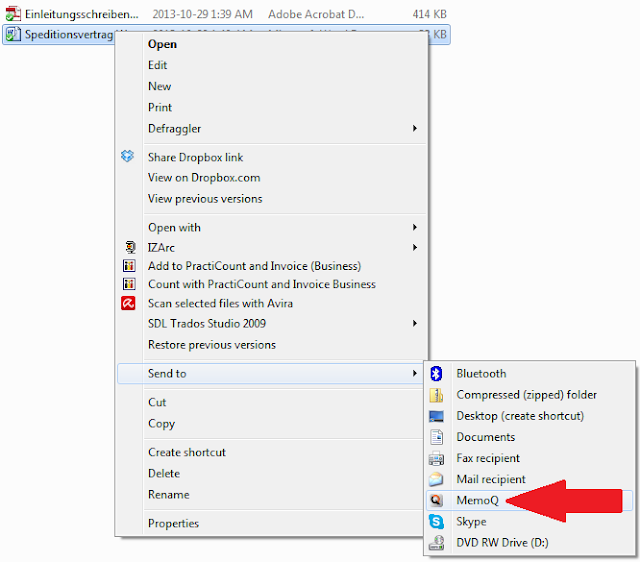Send file to Skype

tap(471, 522)
